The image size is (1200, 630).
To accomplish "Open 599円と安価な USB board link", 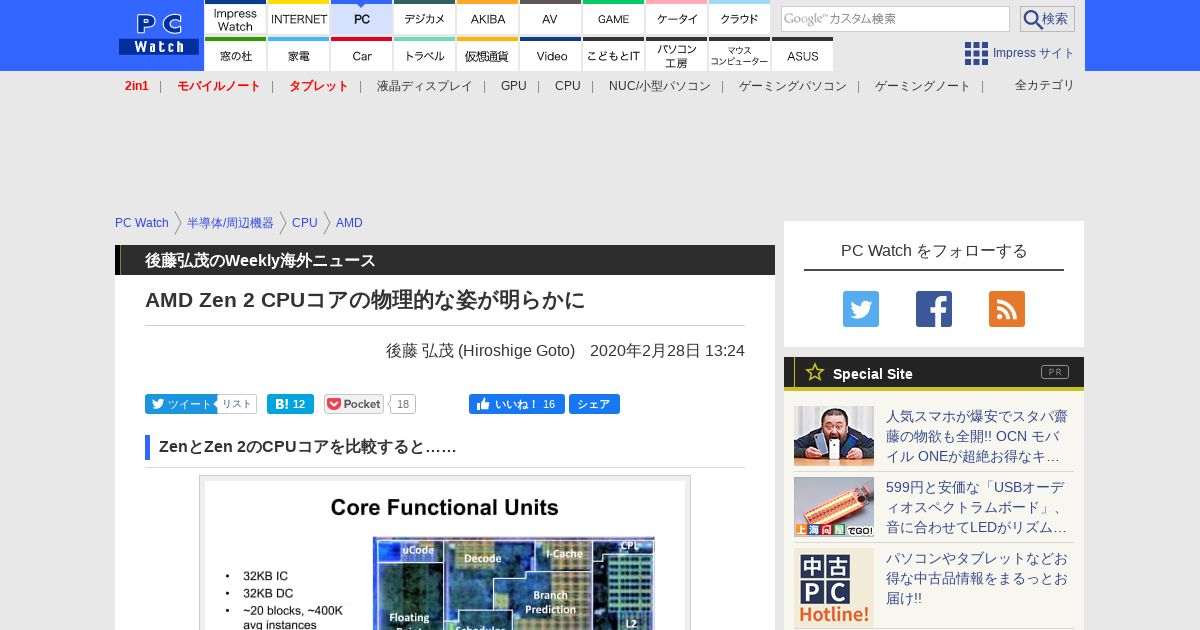I will 977,507.
